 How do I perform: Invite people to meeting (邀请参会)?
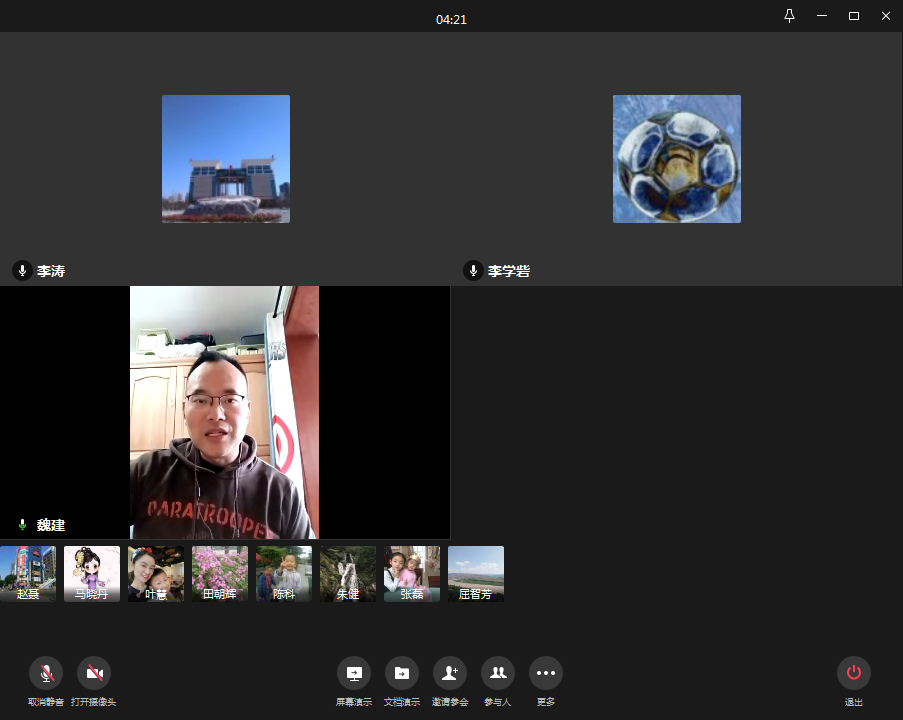coord(449,673)
